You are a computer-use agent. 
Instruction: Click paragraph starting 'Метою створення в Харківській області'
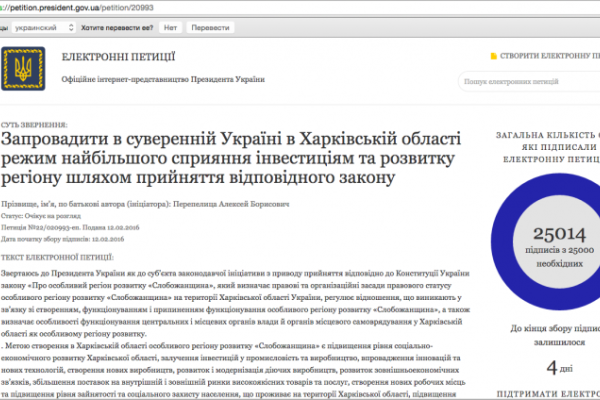click(x=233, y=370)
